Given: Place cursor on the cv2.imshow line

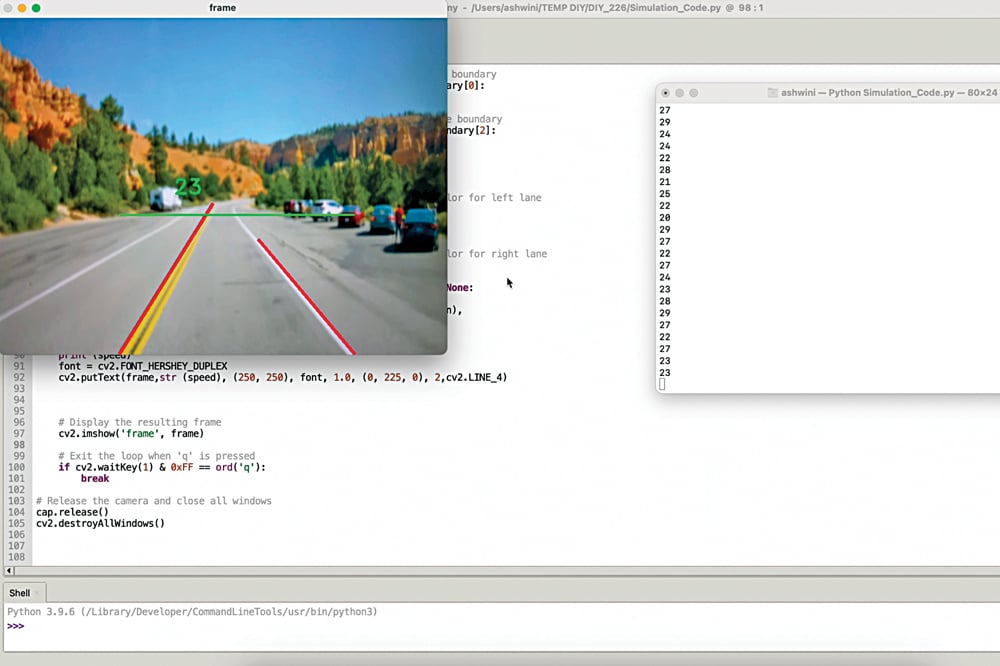Looking at the screenshot, I should tap(130, 434).
